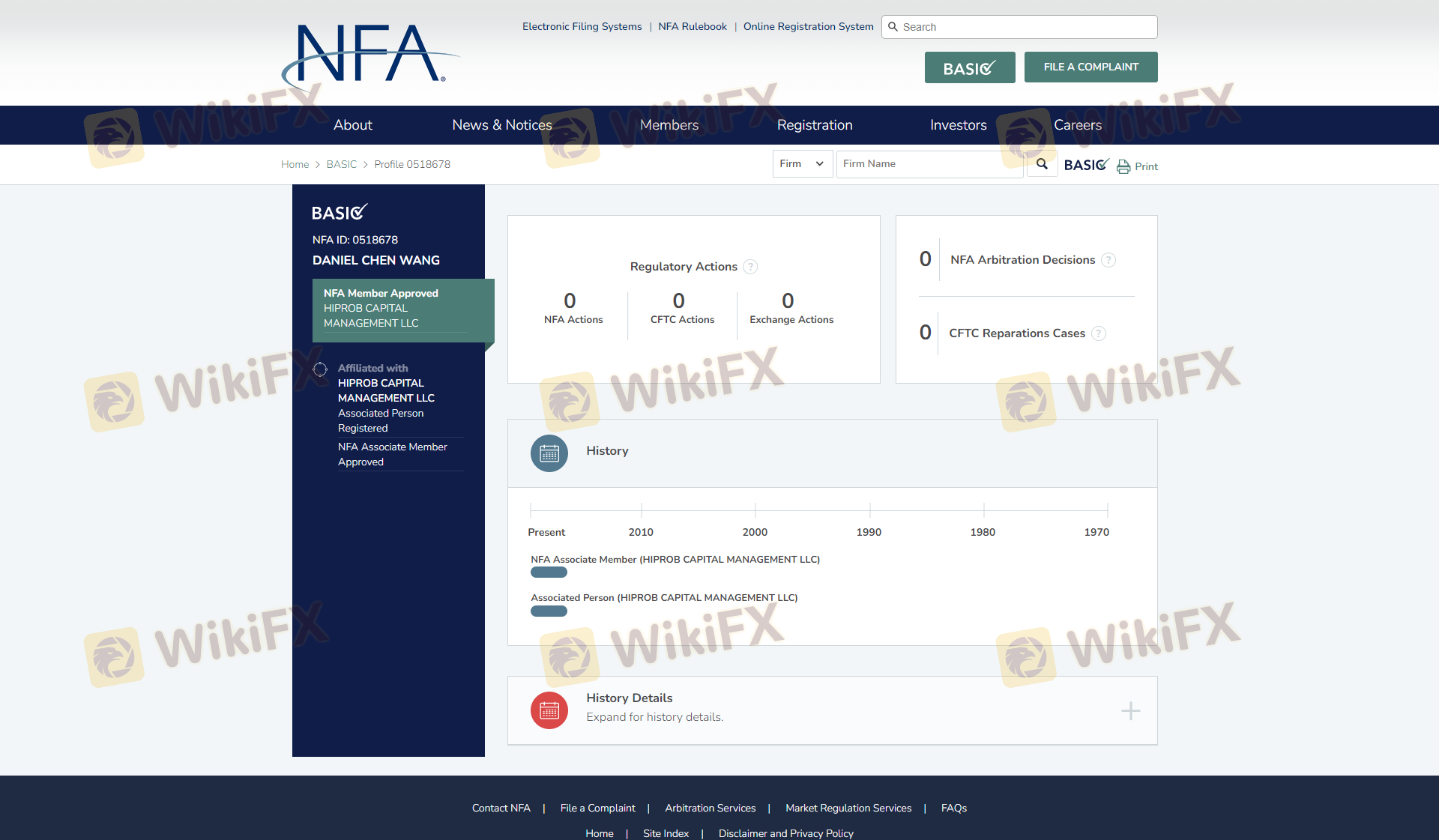Screen dimensions: 1439x840
Task: Click the blue History calendar icon
Action: tap(549, 453)
